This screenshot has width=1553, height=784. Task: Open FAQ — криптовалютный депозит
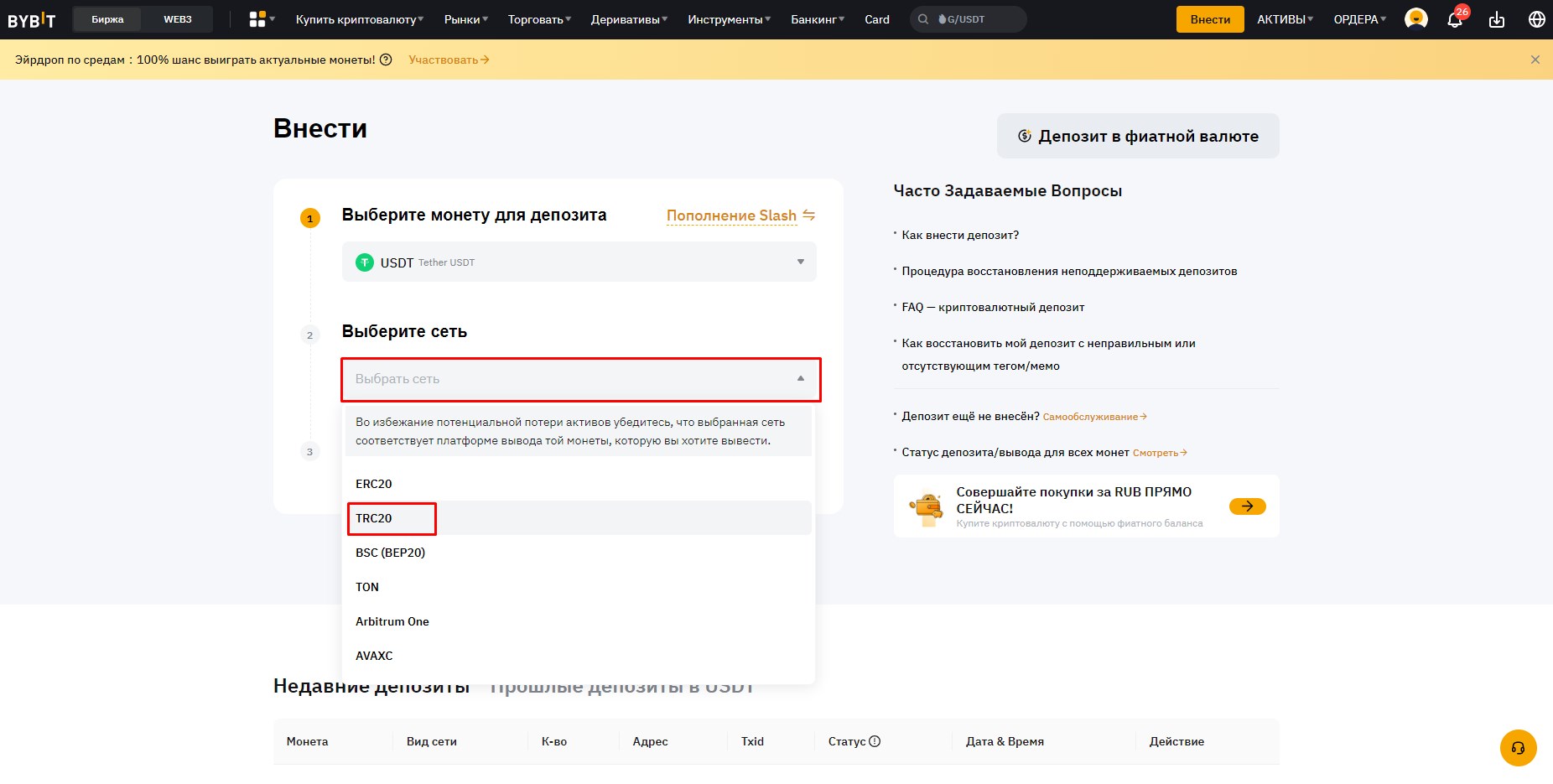[993, 307]
